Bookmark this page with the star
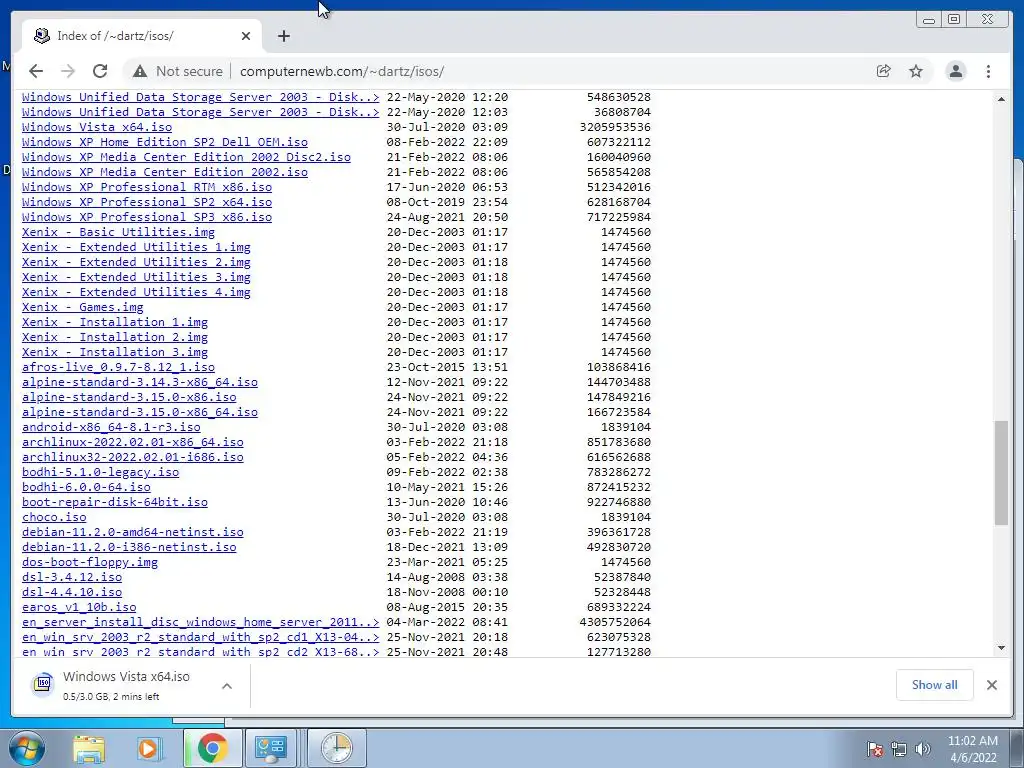This screenshot has height=768, width=1024. [x=916, y=71]
